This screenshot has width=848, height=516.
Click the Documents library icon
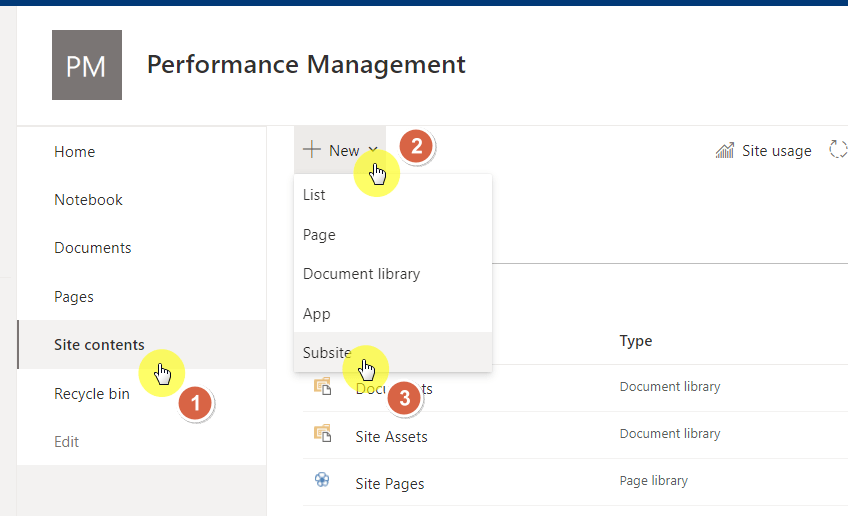[x=323, y=387]
